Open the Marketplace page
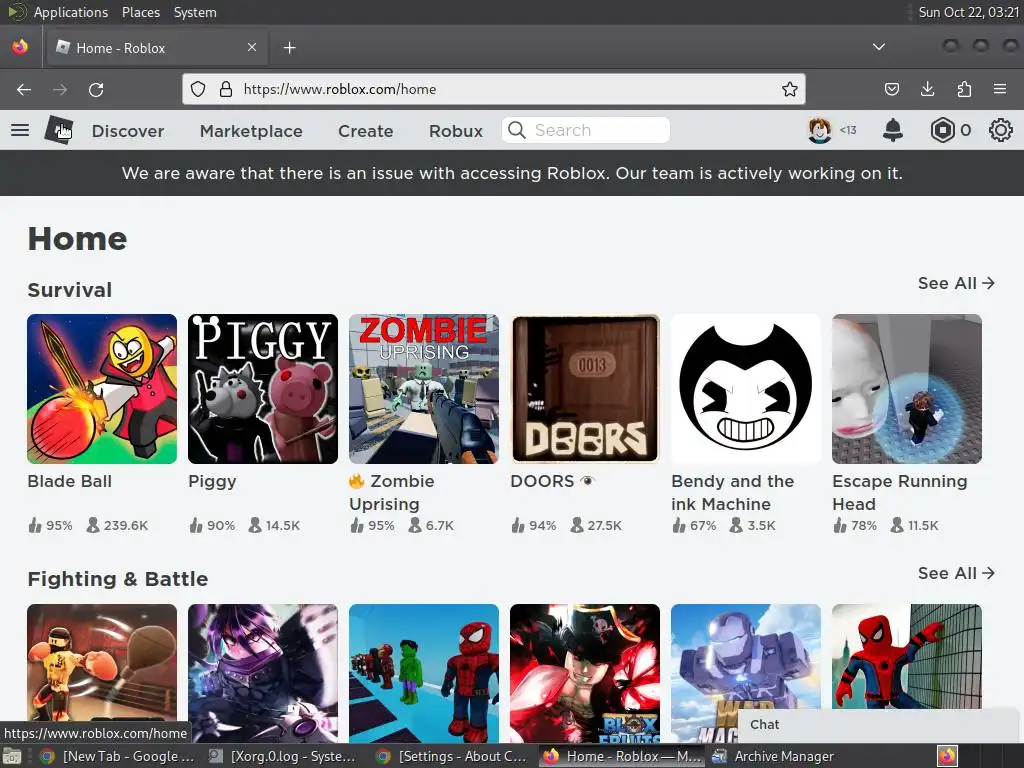Image resolution: width=1024 pixels, height=768 pixels. (251, 131)
